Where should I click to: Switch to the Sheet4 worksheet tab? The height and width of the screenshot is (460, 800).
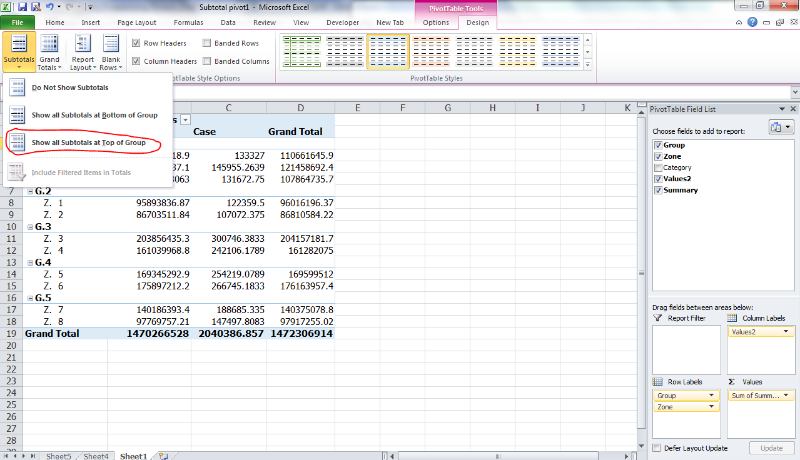(x=96, y=455)
